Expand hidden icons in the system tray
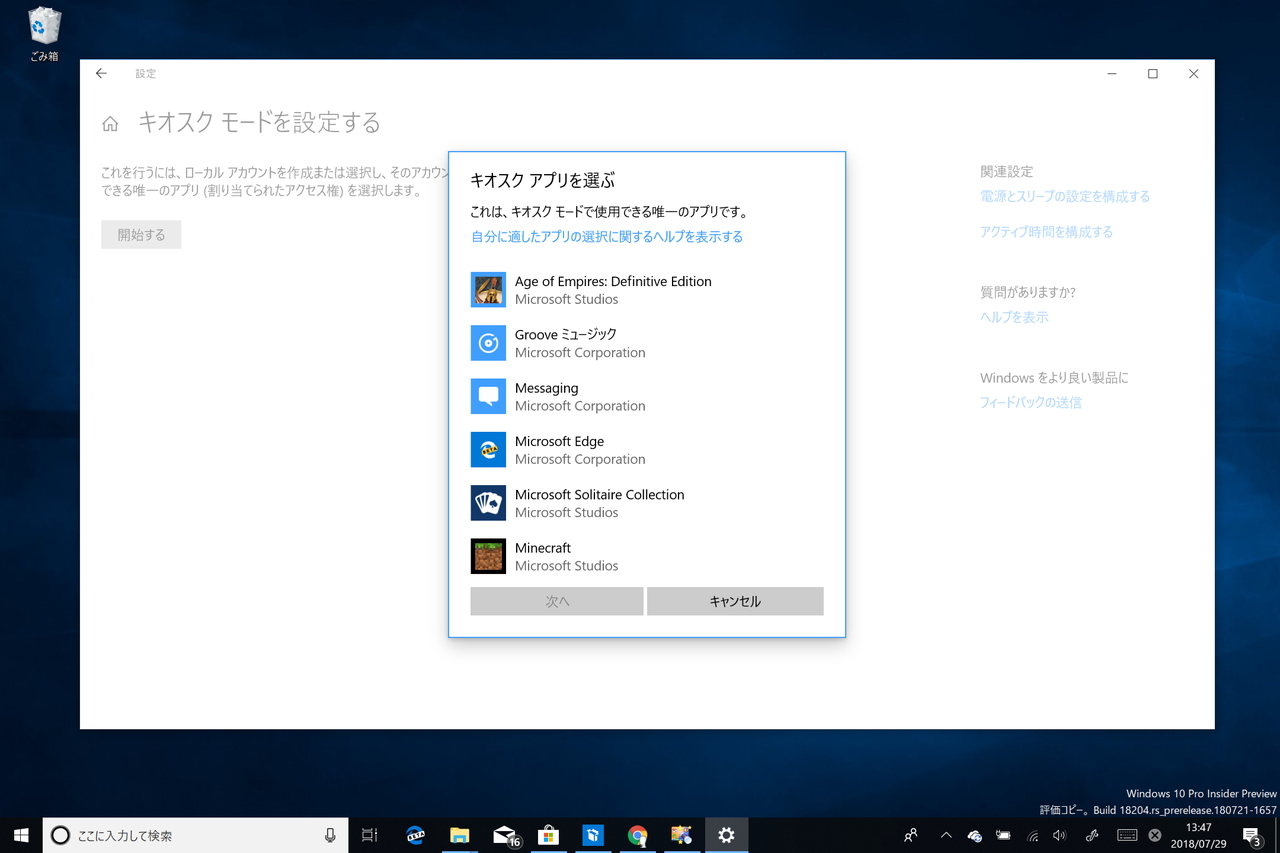This screenshot has width=1280, height=853. [945, 835]
